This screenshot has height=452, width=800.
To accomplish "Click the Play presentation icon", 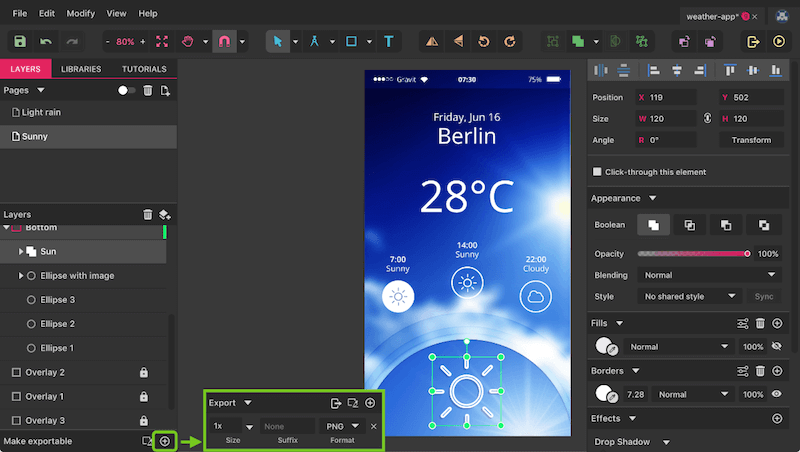I will coord(779,42).
